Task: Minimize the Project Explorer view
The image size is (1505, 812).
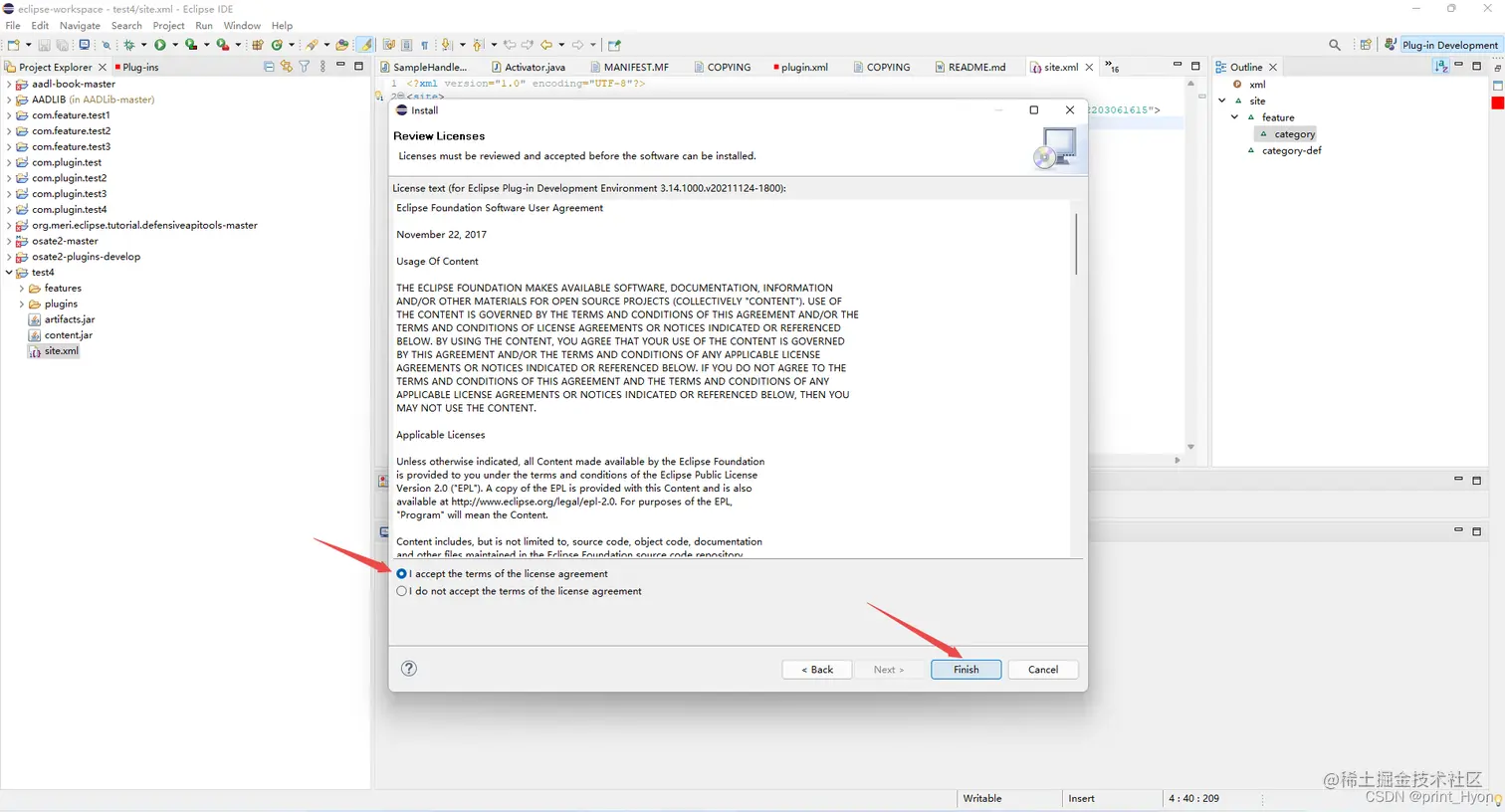Action: (x=340, y=67)
